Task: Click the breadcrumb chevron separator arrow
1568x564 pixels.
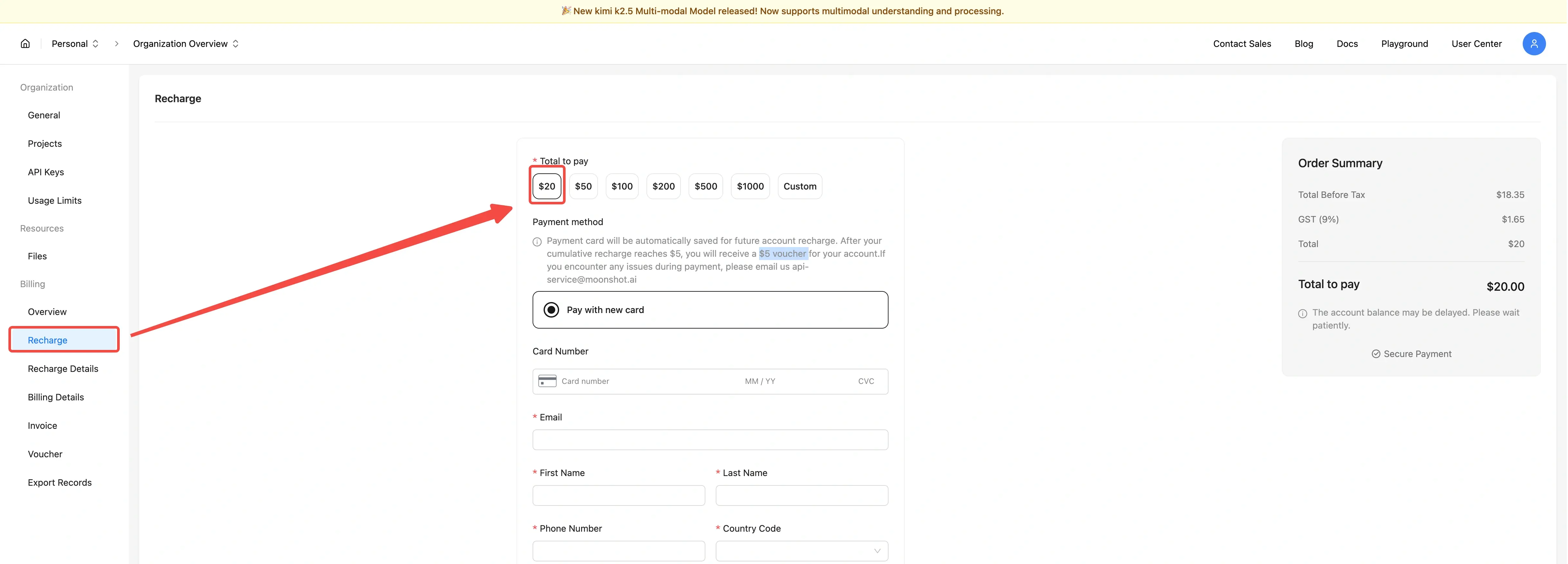Action: pos(116,44)
